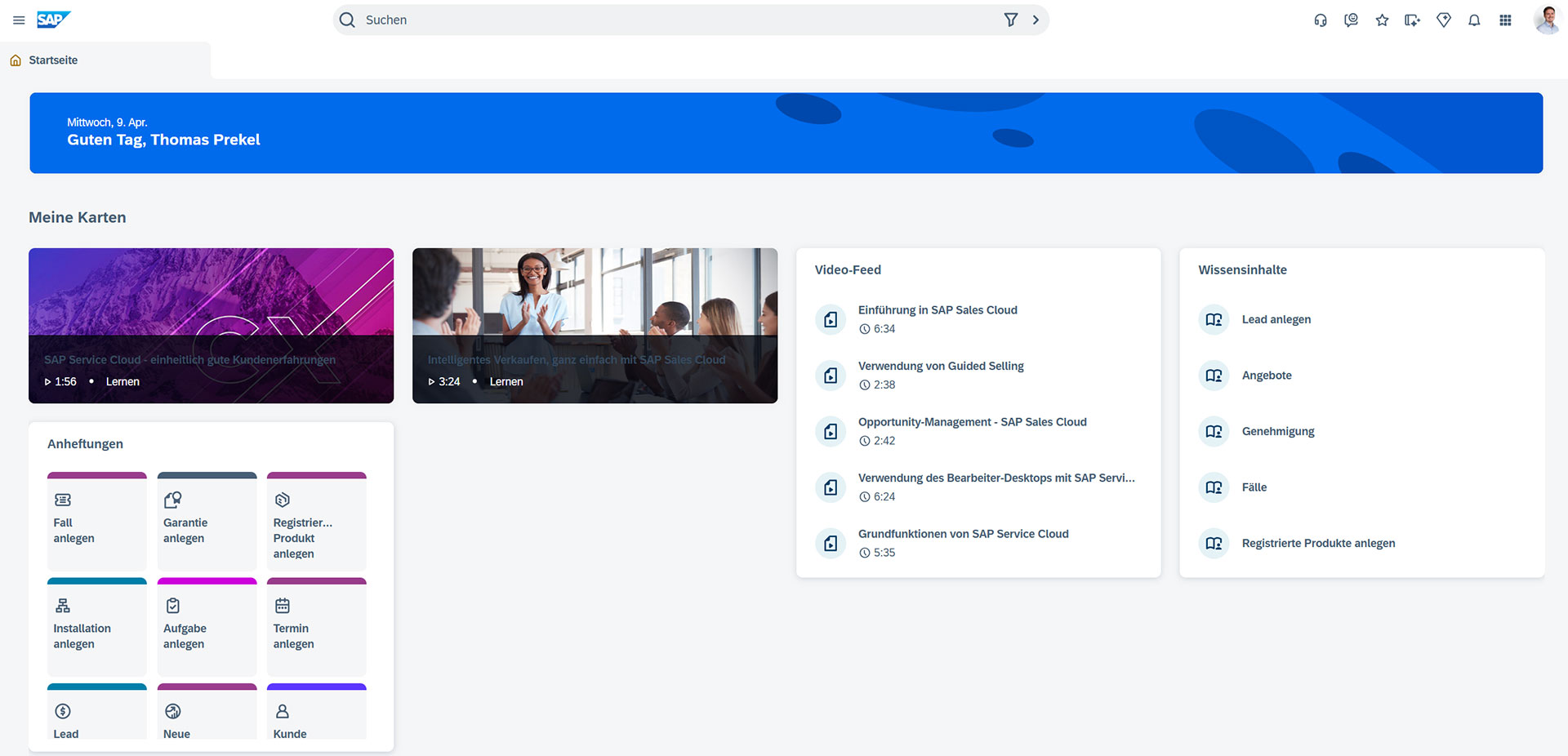Click greeting Guten Tag, Thomas Prekel
The image size is (1568, 756).
click(163, 140)
